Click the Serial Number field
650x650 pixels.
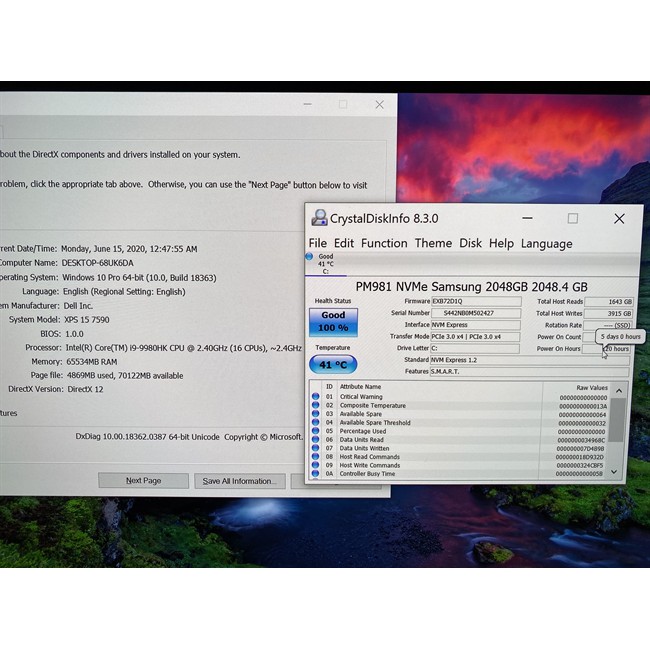[476, 313]
